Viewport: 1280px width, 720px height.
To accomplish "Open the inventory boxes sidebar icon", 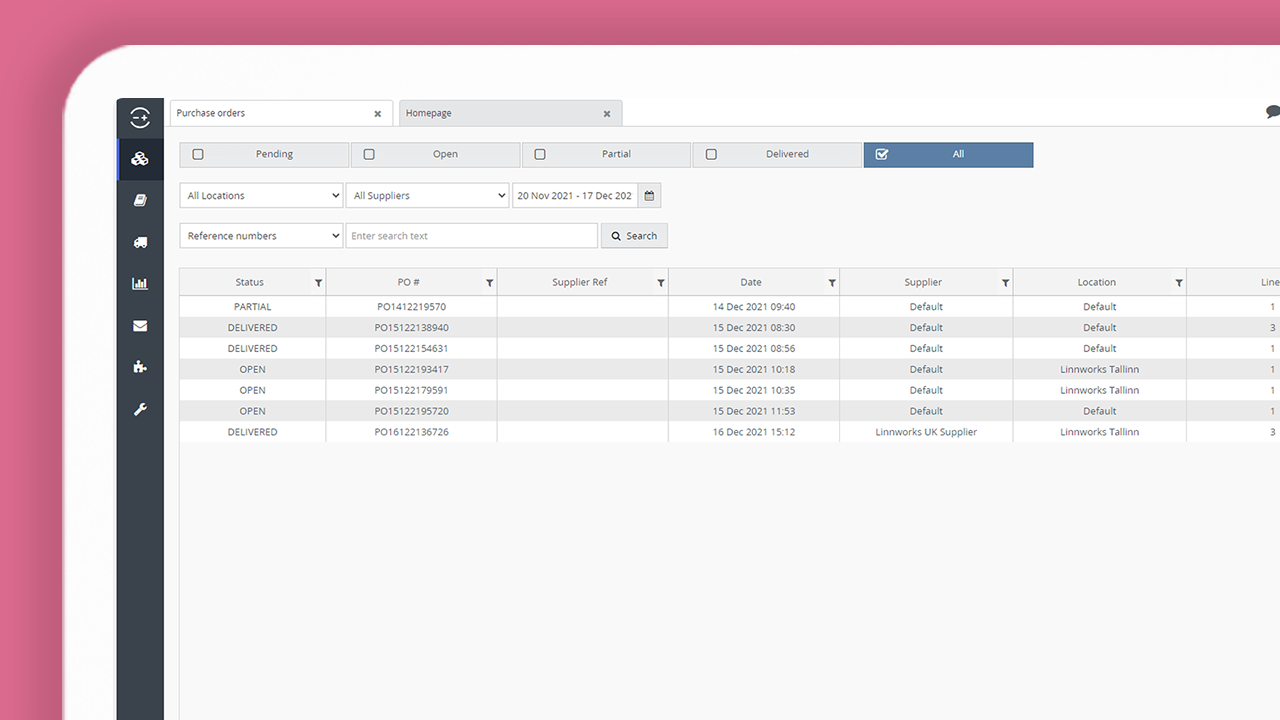I will coord(140,159).
